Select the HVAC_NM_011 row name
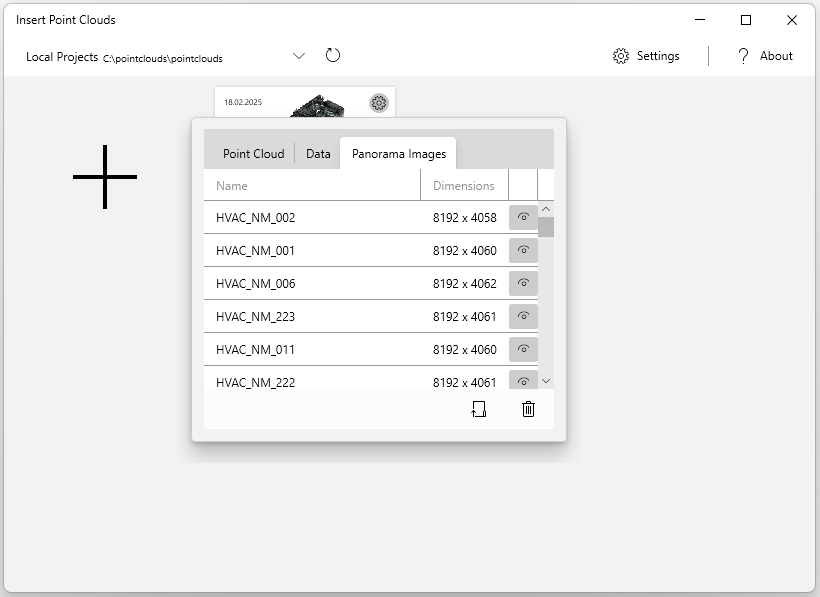820x597 pixels. 255,349
